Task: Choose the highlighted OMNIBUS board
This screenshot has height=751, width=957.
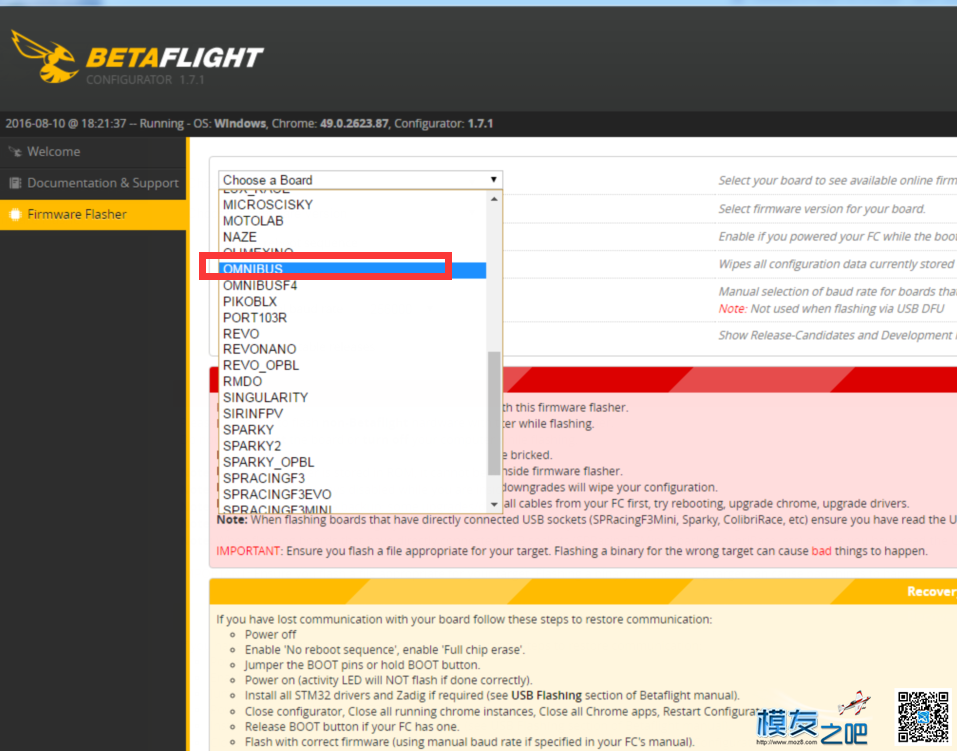Action: tap(353, 269)
